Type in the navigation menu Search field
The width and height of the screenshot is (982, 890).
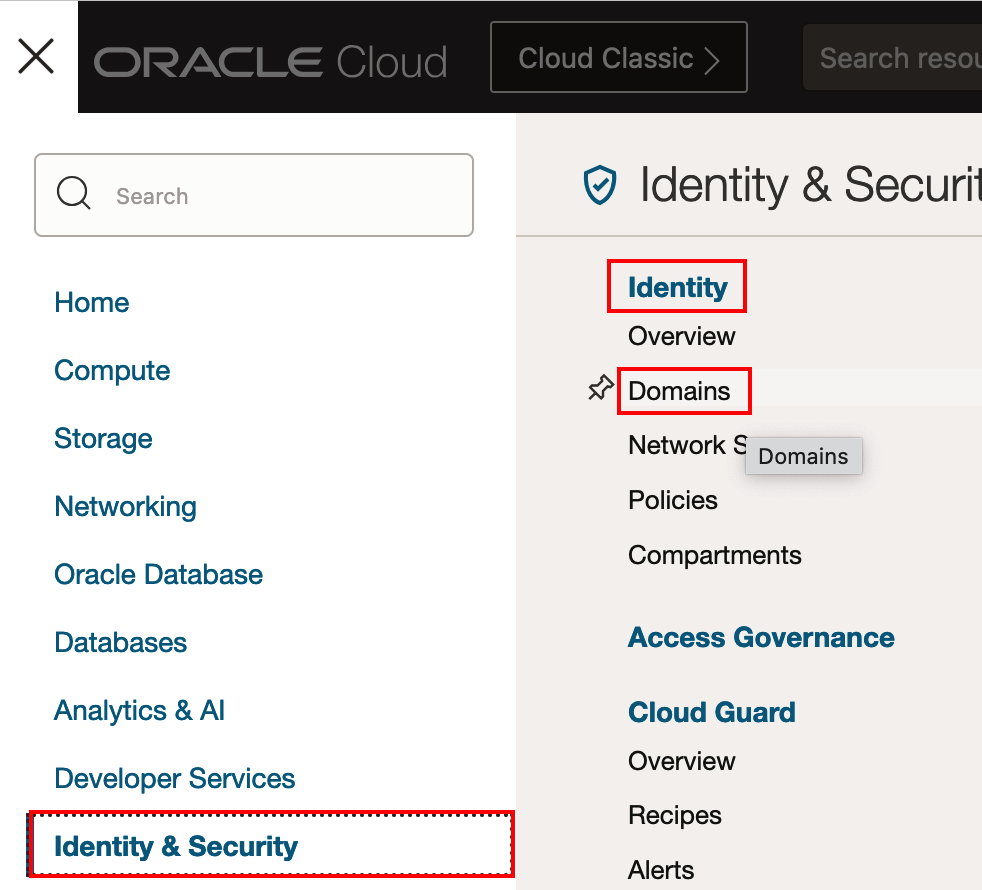click(280, 196)
